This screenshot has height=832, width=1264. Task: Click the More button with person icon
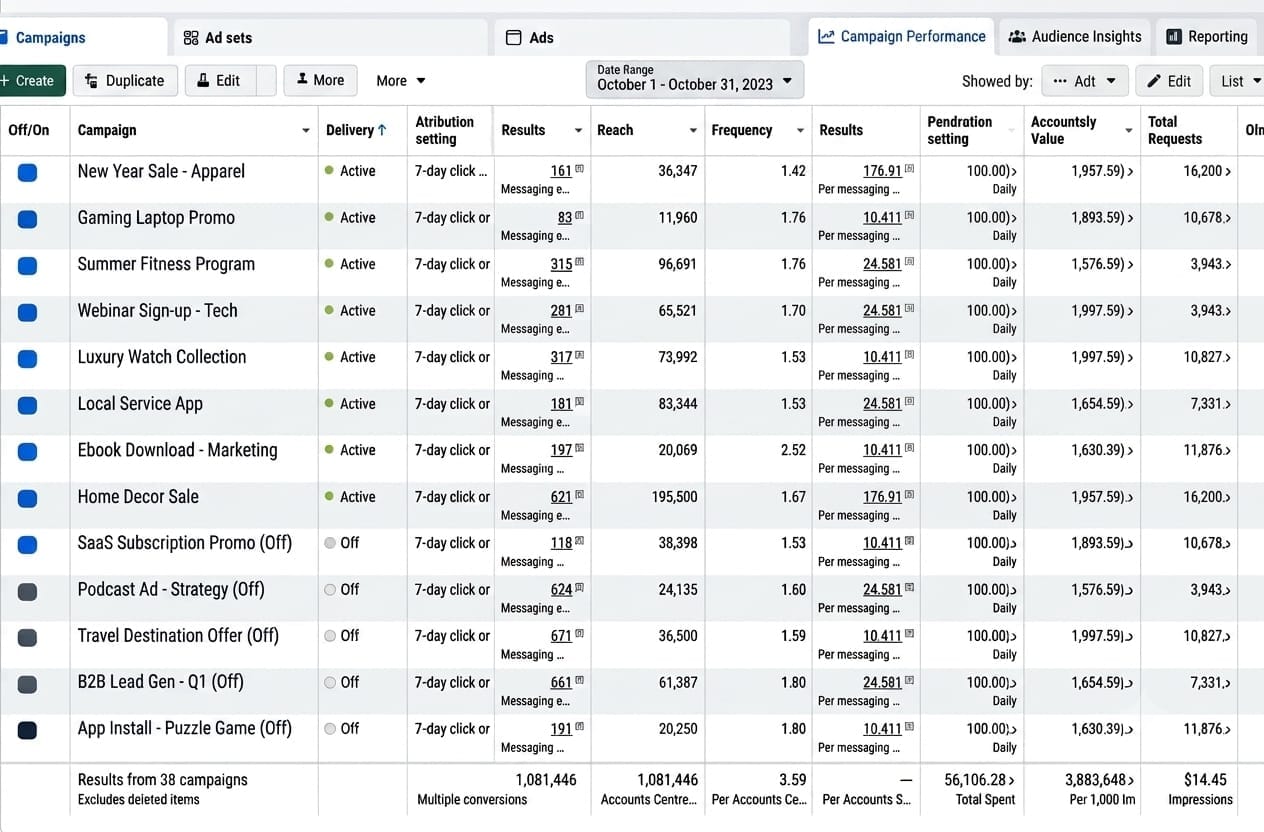[x=320, y=80]
